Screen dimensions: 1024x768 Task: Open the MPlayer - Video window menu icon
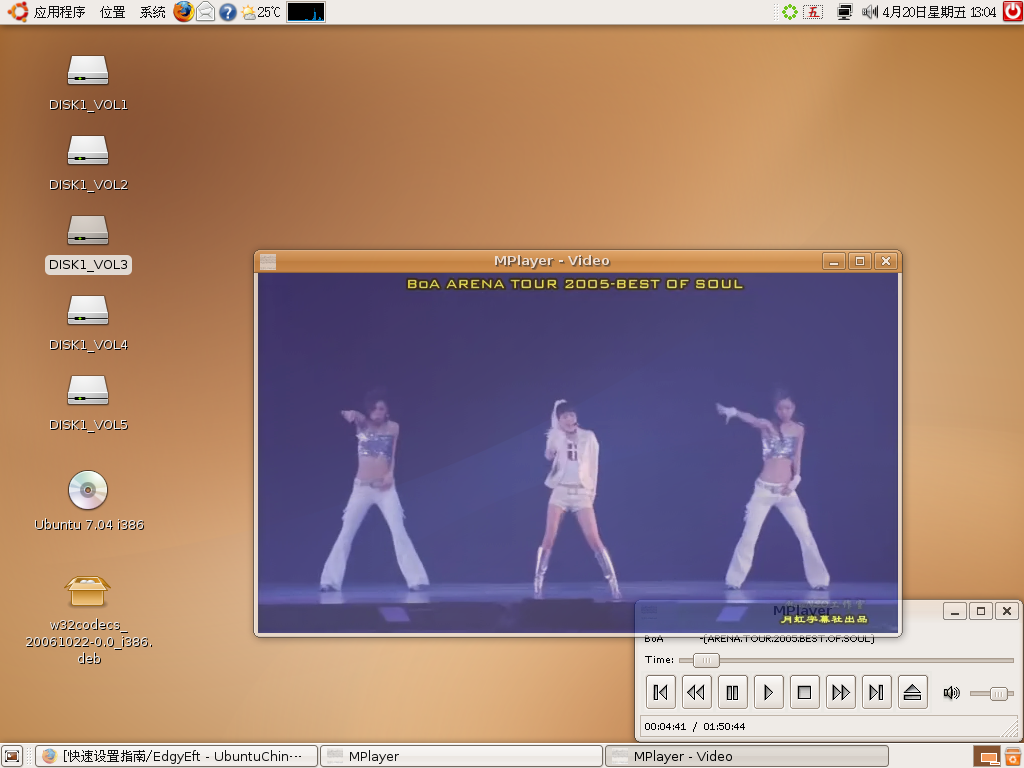(x=268, y=261)
